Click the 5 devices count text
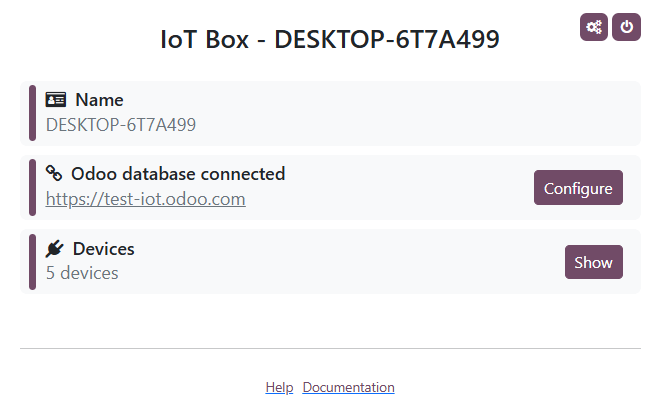Image resolution: width=658 pixels, height=418 pixels. (82, 273)
